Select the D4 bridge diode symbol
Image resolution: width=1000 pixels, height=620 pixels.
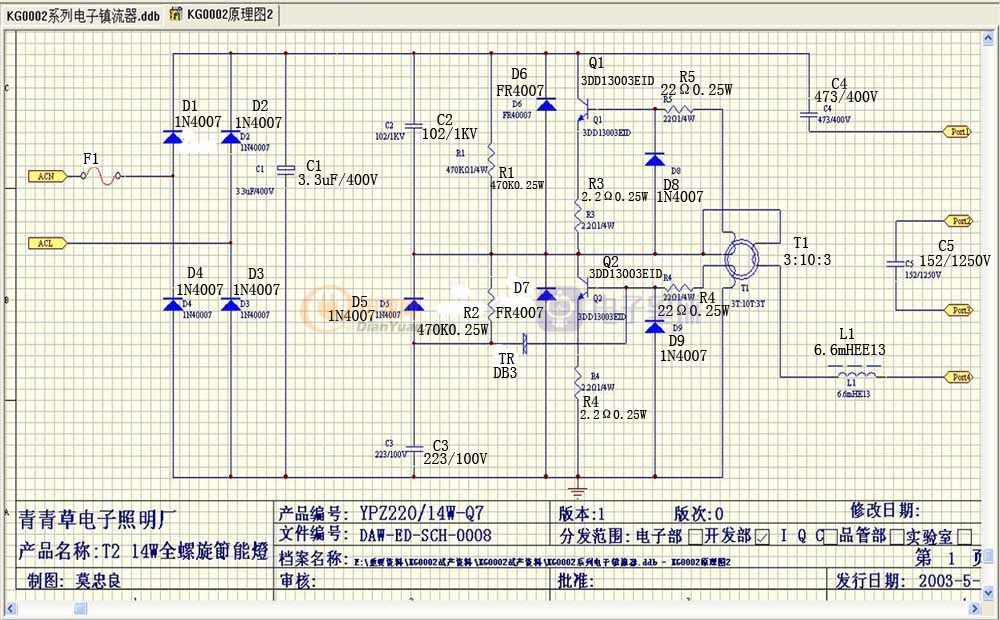coord(173,304)
